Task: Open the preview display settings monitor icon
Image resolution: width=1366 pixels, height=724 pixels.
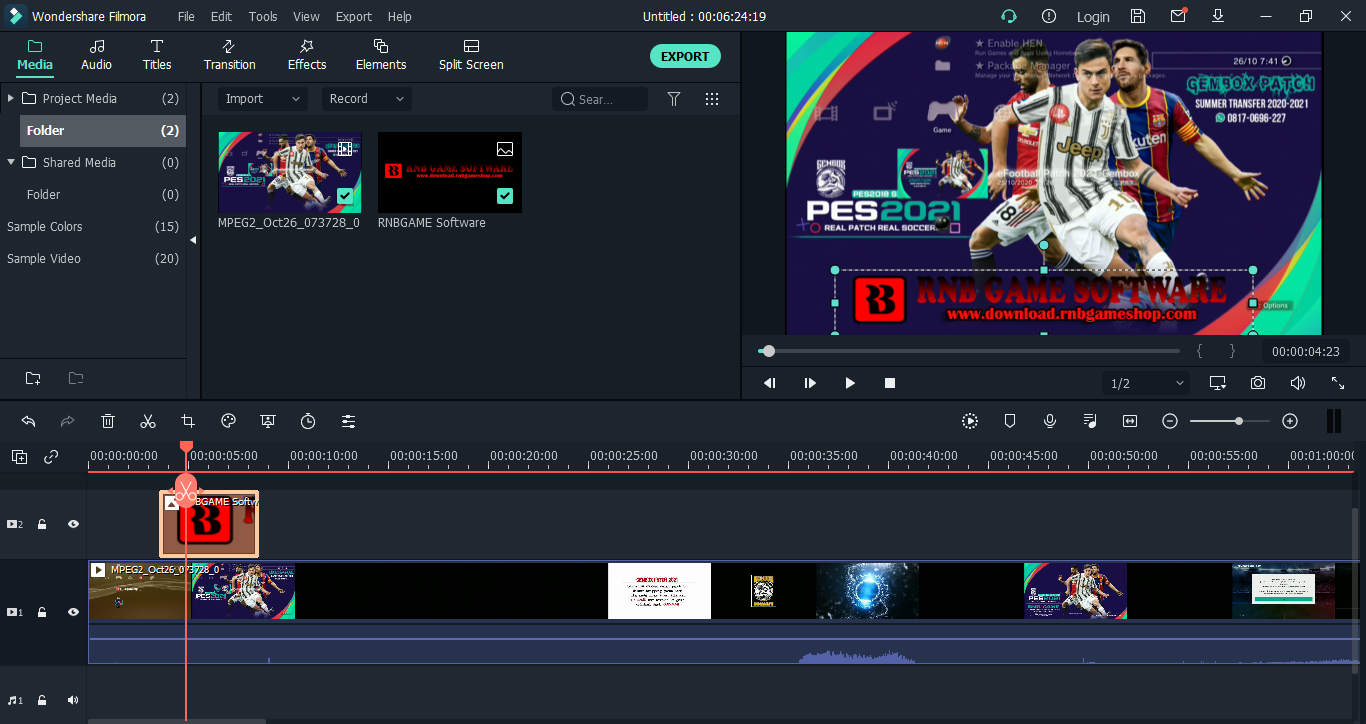Action: (x=1218, y=383)
